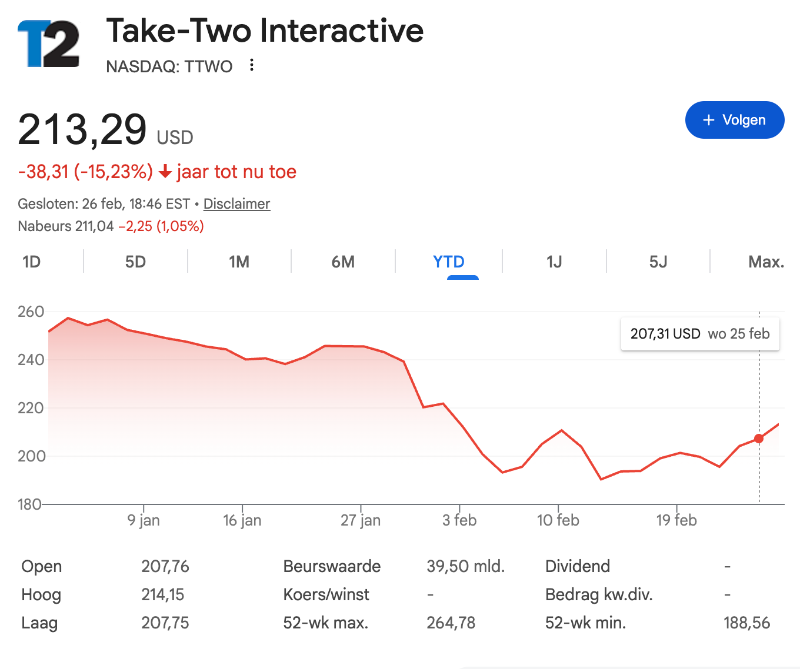Select the 5D time range tab
The width and height of the screenshot is (800, 669).
pyautogui.click(x=136, y=262)
